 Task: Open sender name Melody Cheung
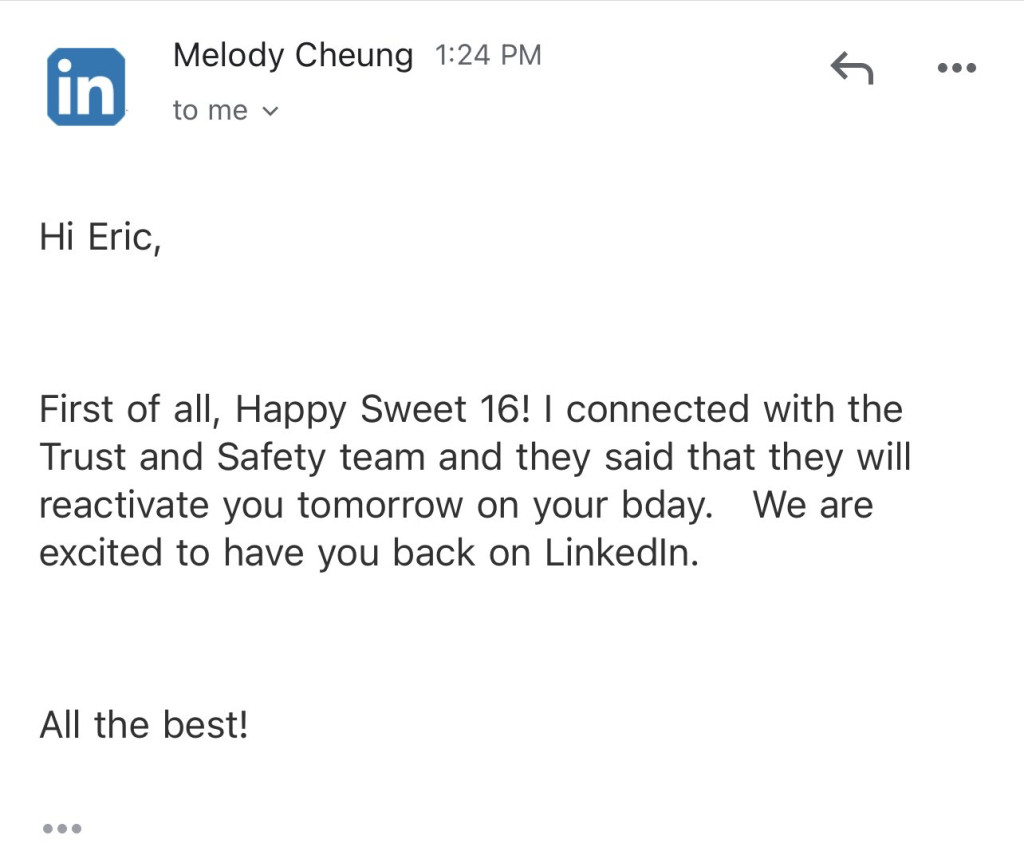point(292,55)
